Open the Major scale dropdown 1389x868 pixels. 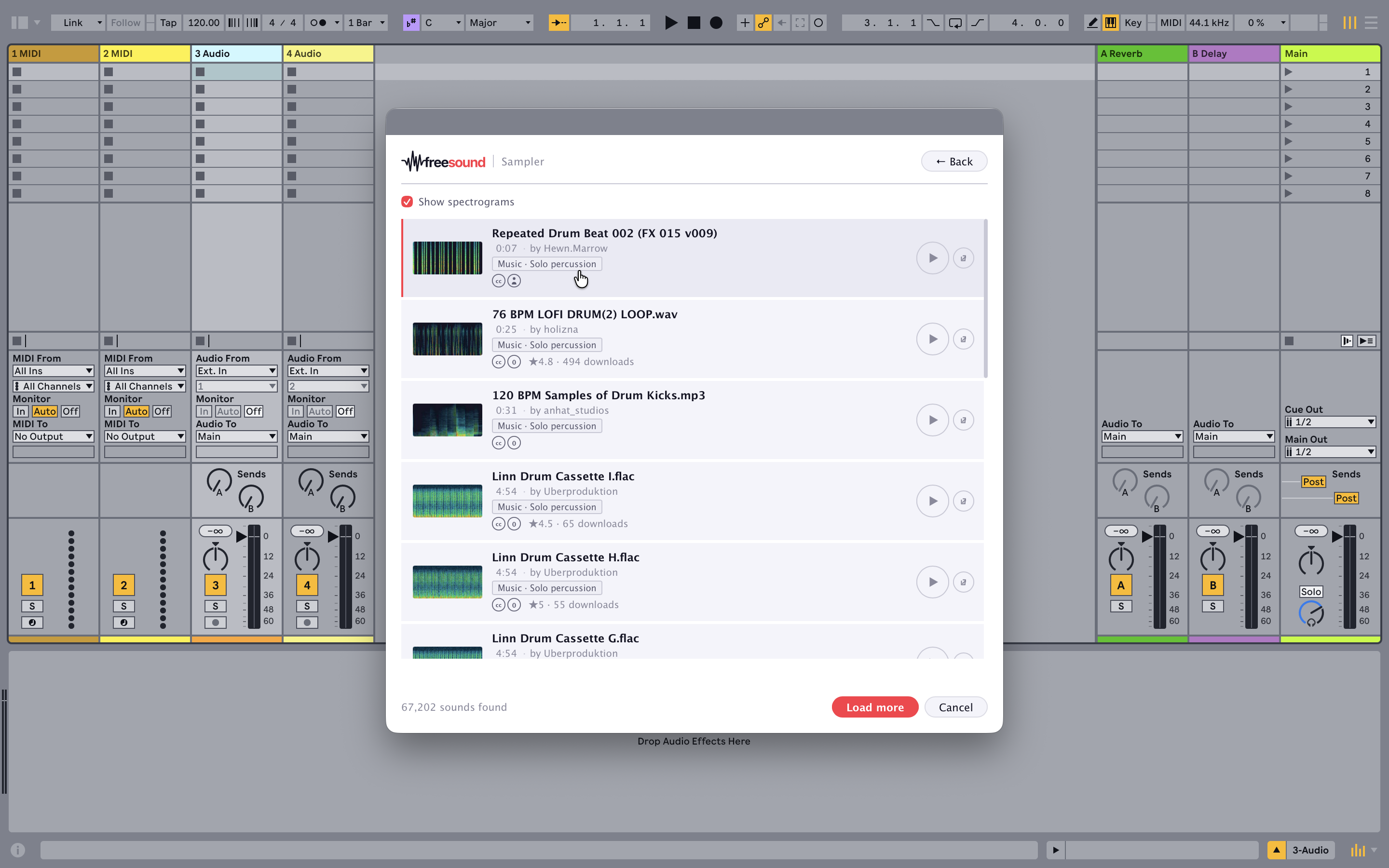click(x=499, y=23)
